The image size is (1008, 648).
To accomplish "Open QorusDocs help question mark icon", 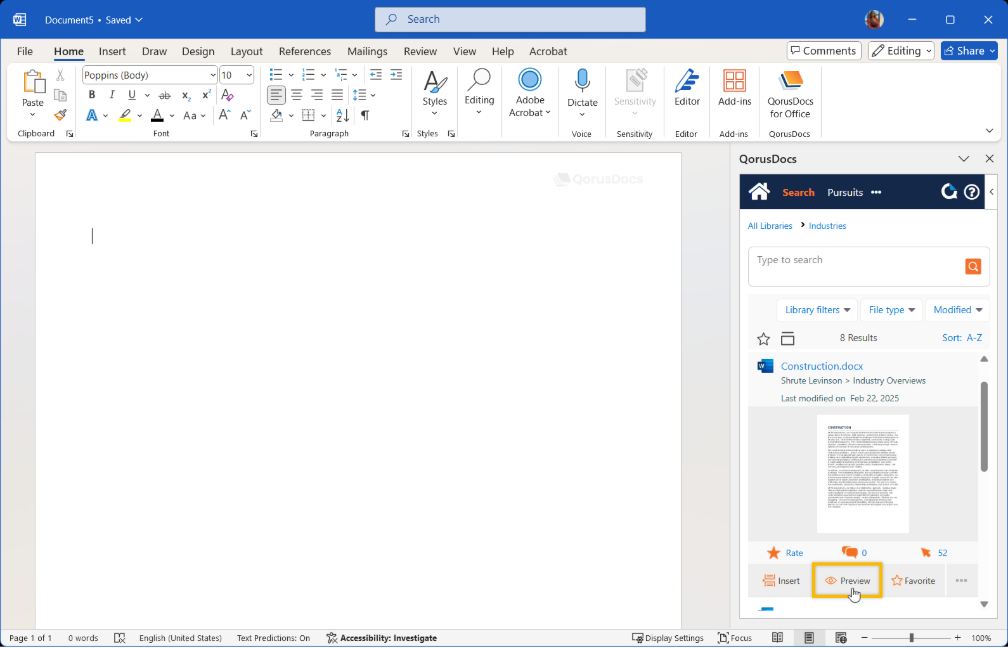I will pos(971,192).
